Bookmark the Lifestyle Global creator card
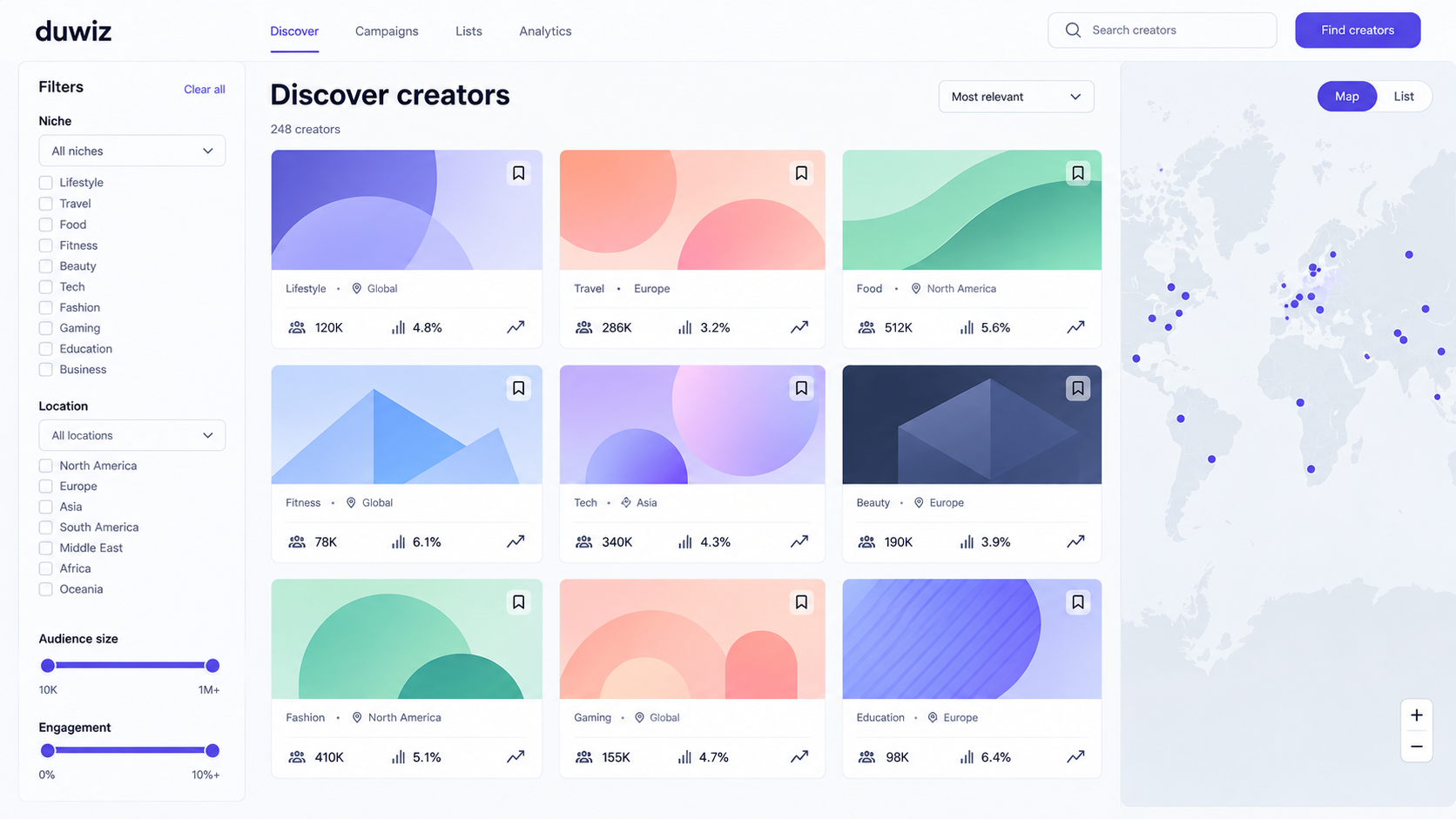1456x819 pixels. coord(518,173)
